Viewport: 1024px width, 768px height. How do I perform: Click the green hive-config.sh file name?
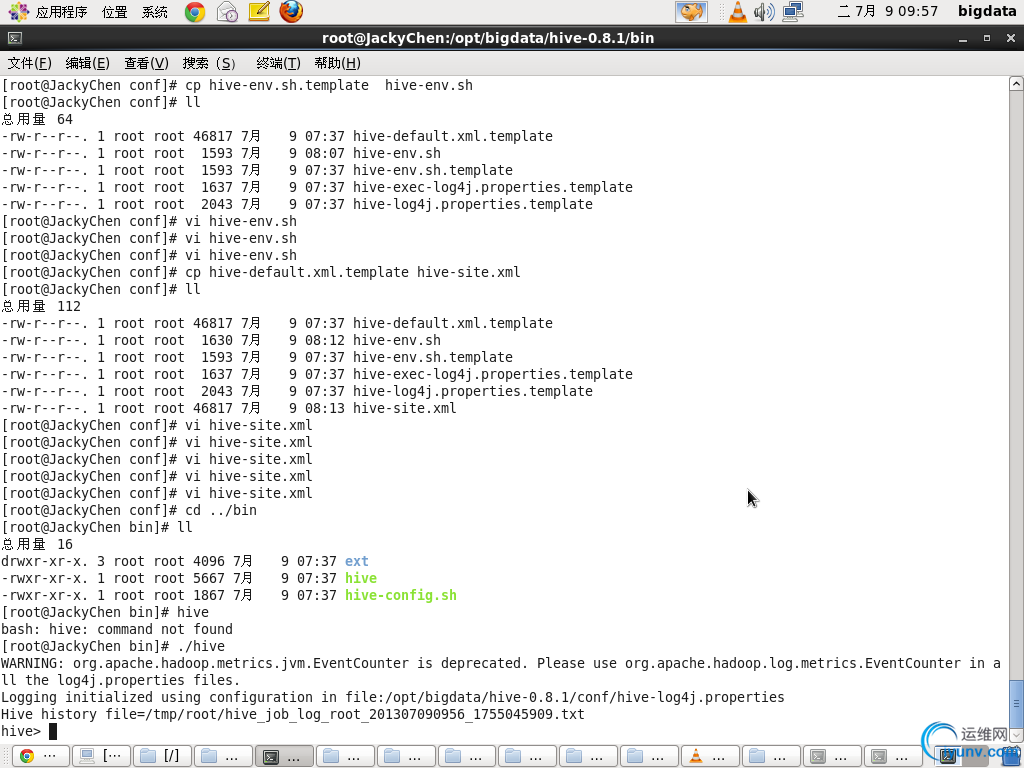point(401,596)
